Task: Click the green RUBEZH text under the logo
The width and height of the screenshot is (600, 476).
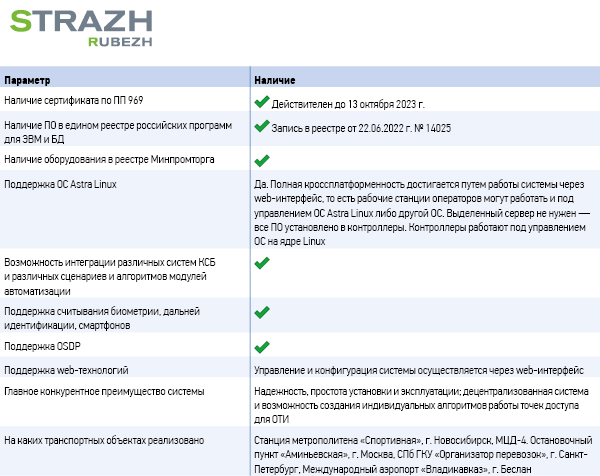Action: [x=119, y=43]
